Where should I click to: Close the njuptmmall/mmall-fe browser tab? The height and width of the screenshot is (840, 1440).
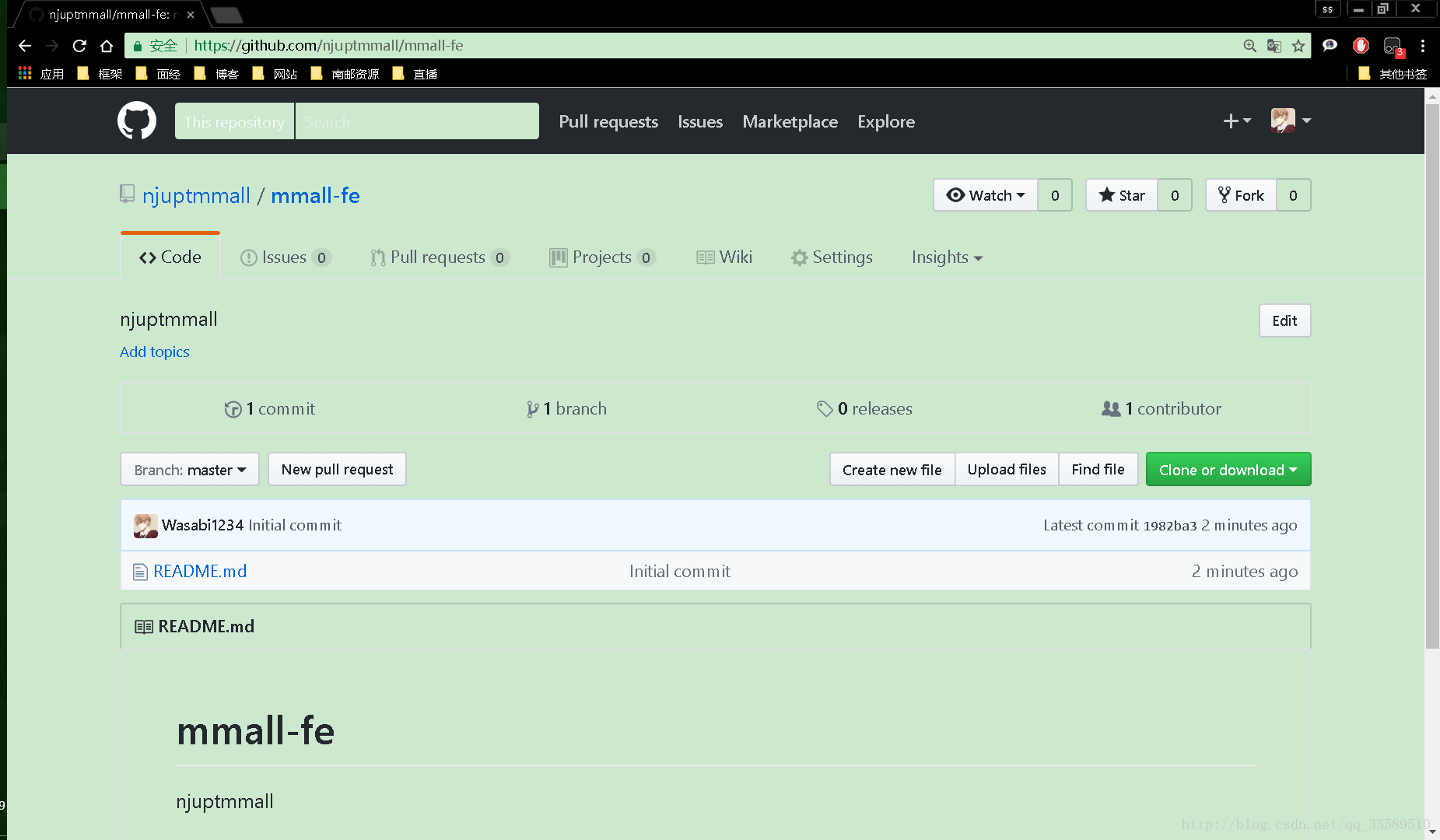tap(191, 15)
